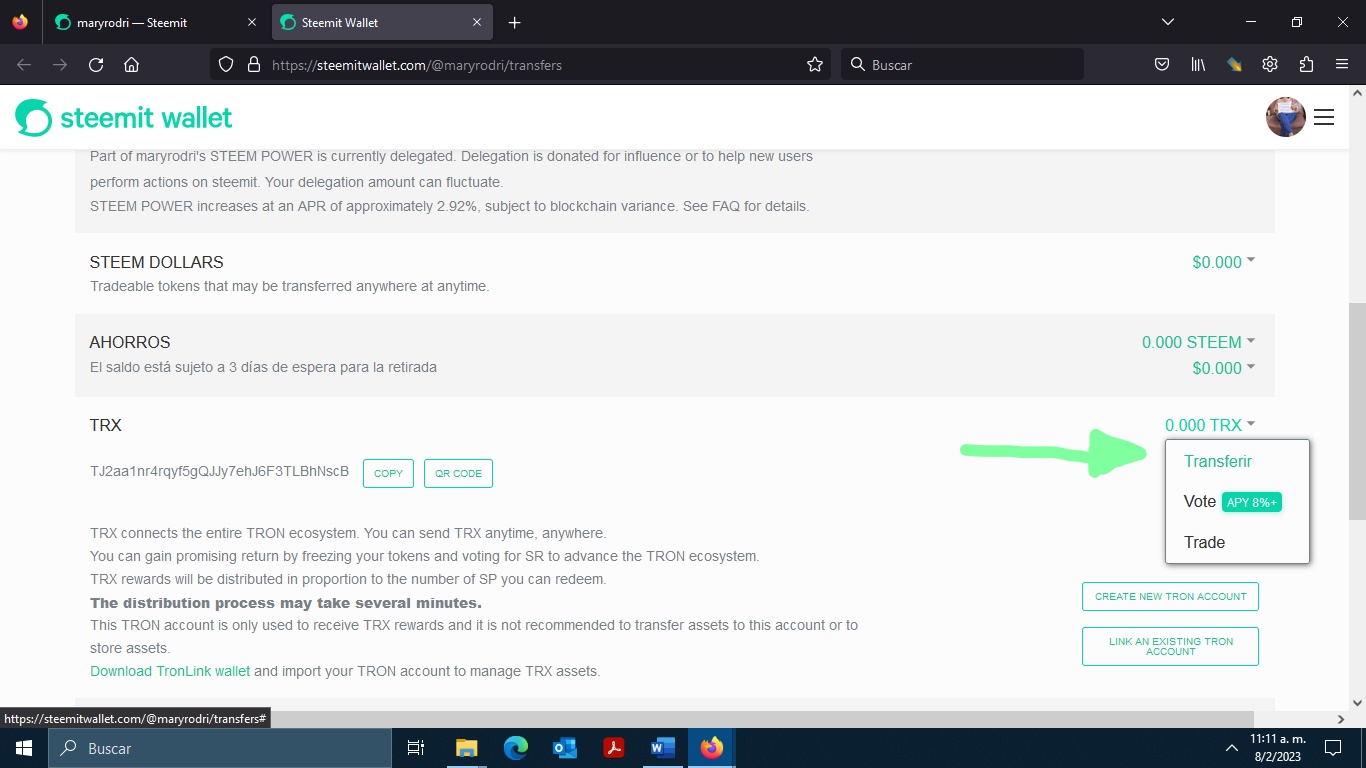
Task: Click the browser back arrow
Action: pyautogui.click(x=24, y=65)
